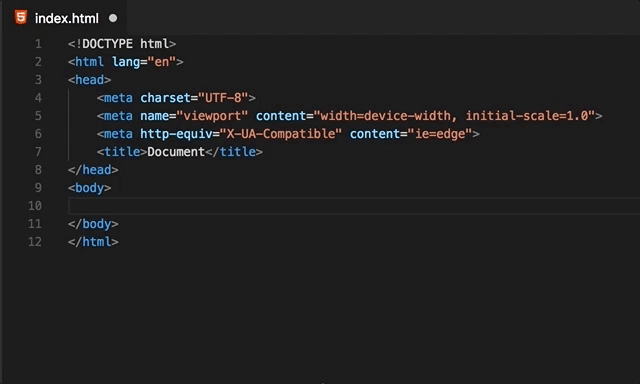This screenshot has width=640, height=384.
Task: Click the http-equiv attribute name
Action: 176,134
